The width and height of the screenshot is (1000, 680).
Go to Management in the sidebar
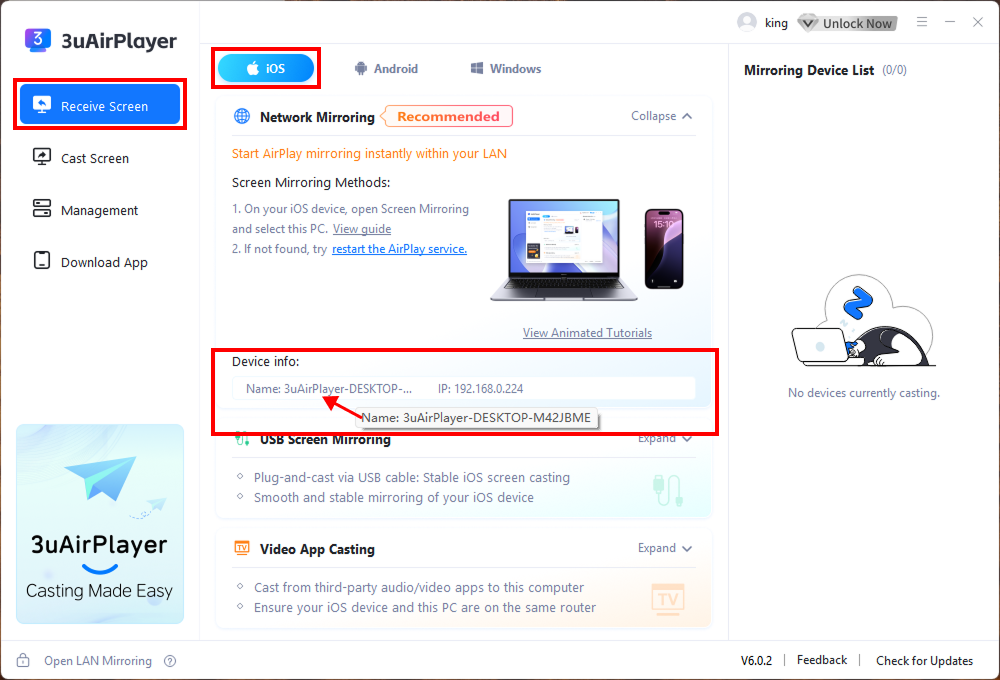click(99, 210)
